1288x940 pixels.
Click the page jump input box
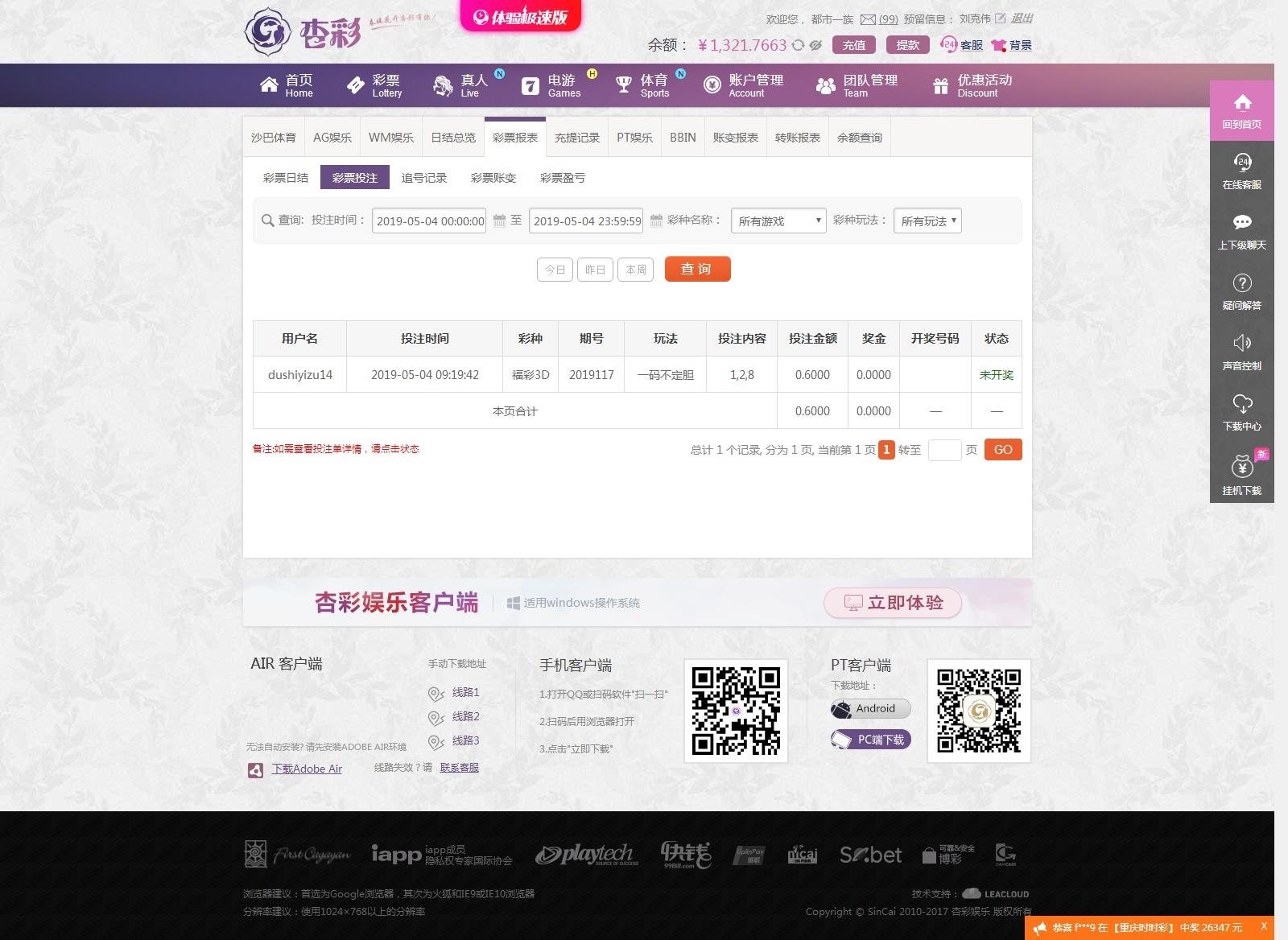point(944,450)
